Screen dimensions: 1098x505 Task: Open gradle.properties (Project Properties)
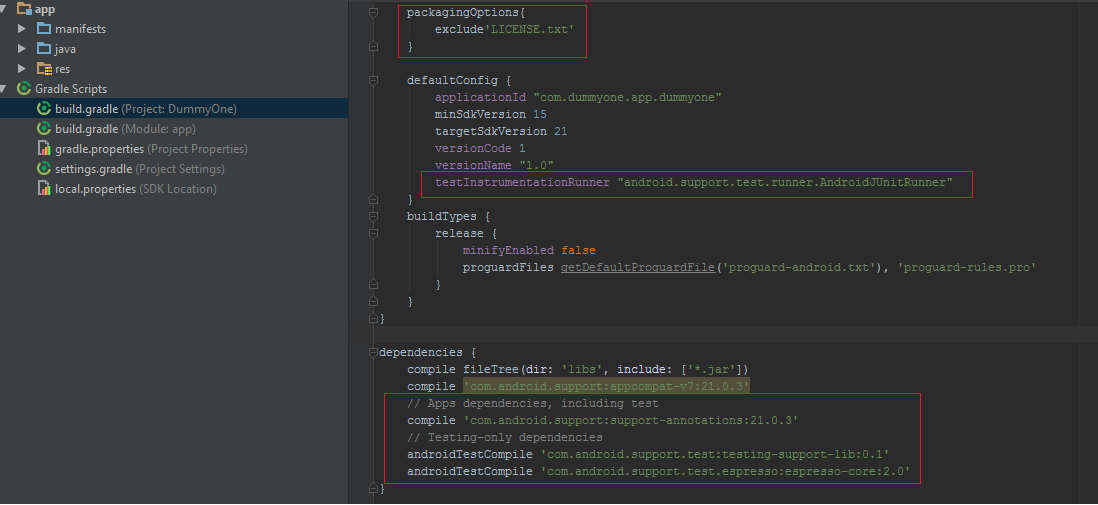coord(151,149)
